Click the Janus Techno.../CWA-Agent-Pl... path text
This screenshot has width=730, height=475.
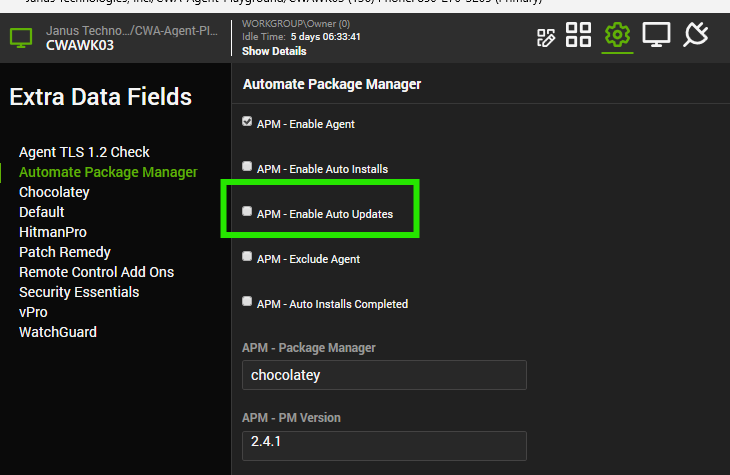coord(132,31)
